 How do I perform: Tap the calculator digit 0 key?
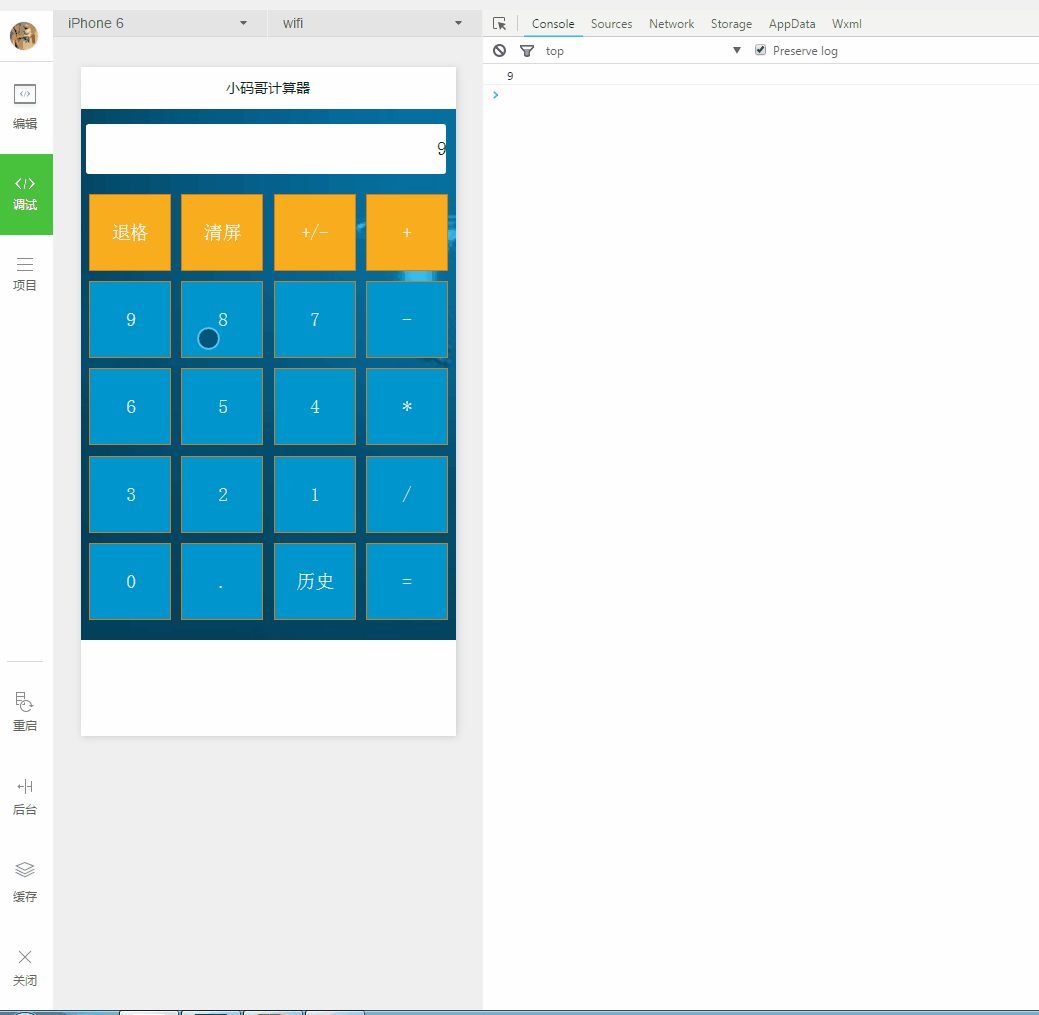[130, 582]
